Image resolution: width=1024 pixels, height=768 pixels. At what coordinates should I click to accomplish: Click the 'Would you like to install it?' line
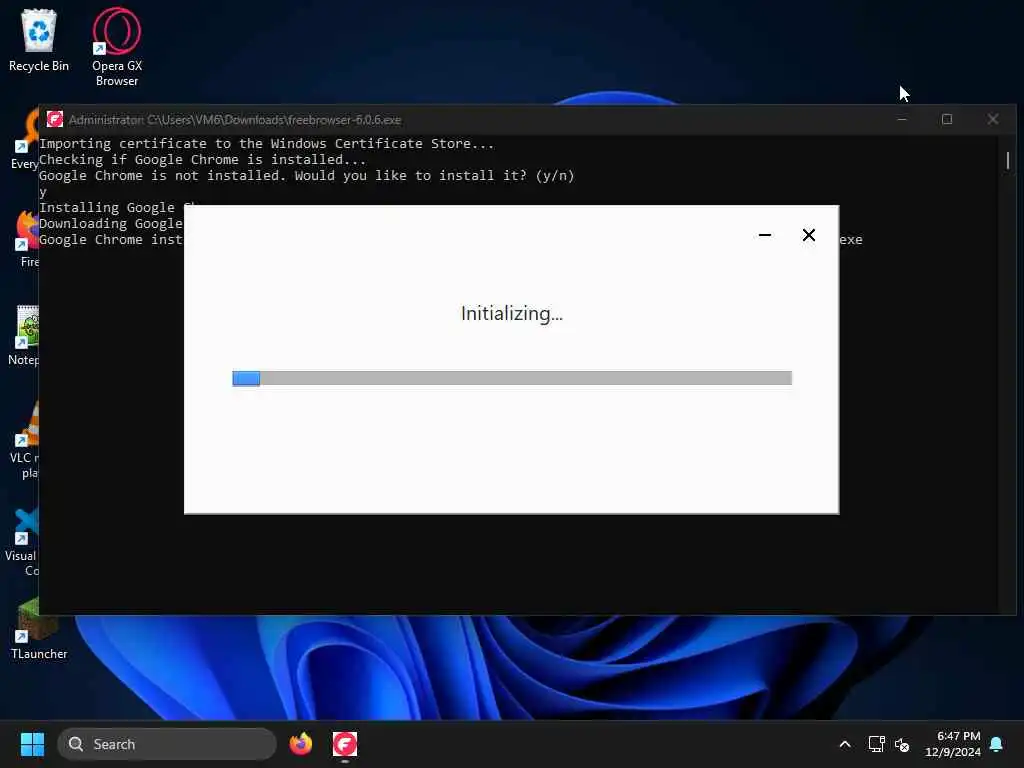pyautogui.click(x=307, y=176)
